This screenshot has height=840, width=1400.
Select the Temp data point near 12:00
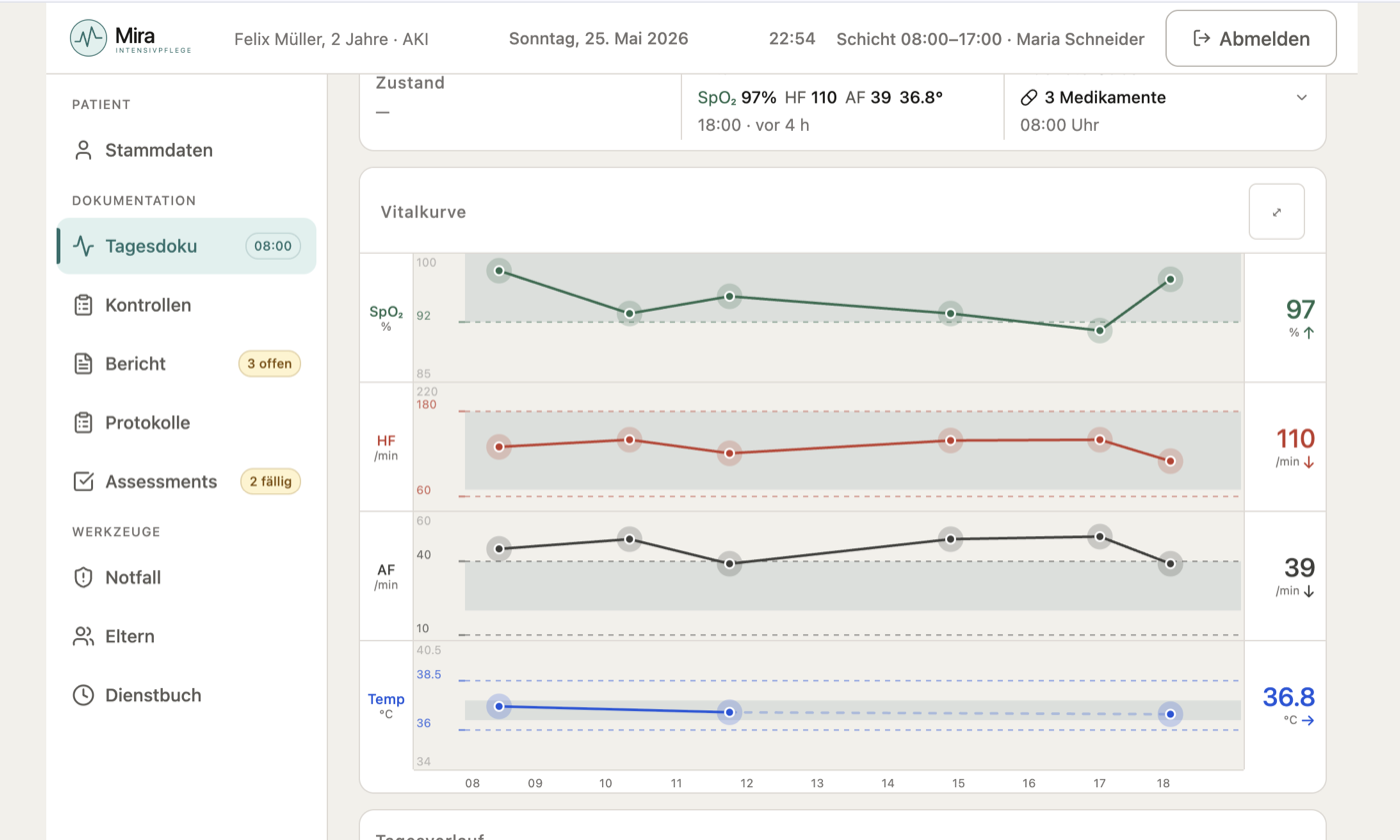tap(730, 712)
